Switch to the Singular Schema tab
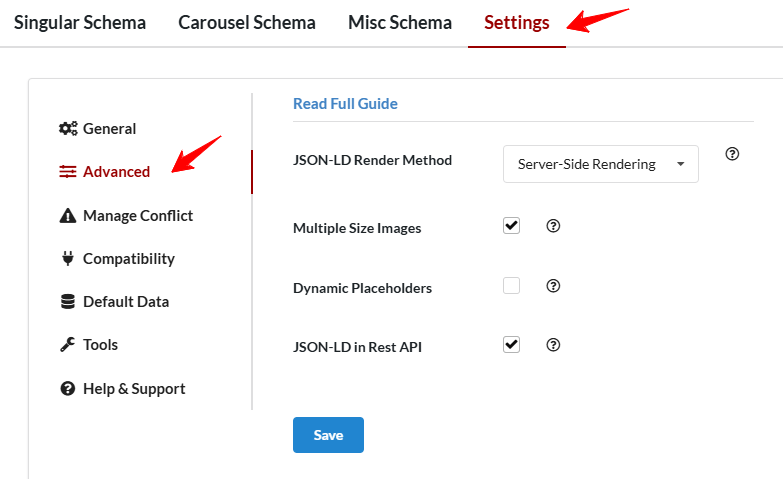 [80, 23]
